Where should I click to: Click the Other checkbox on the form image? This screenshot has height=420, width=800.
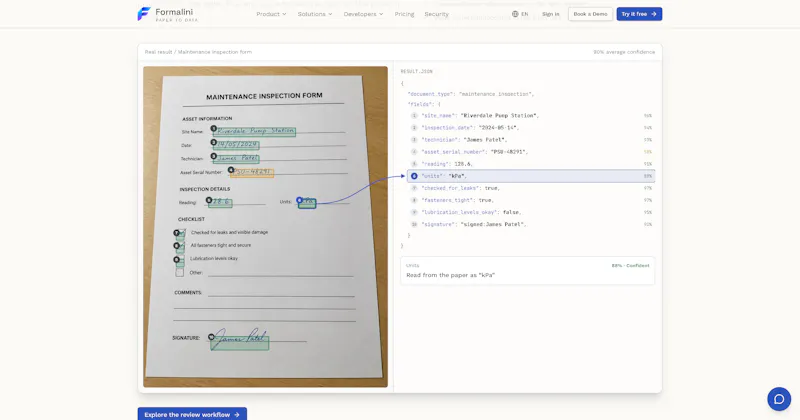tap(180, 273)
